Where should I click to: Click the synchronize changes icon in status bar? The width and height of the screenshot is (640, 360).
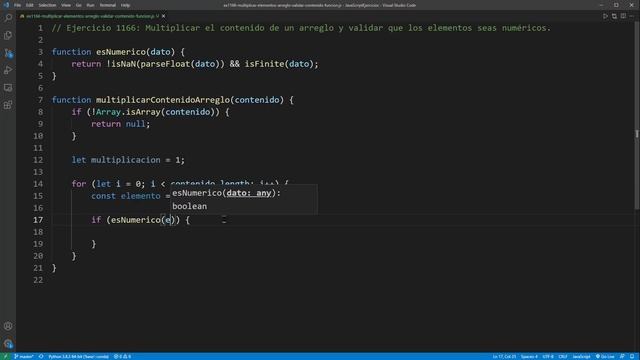pos(41,356)
